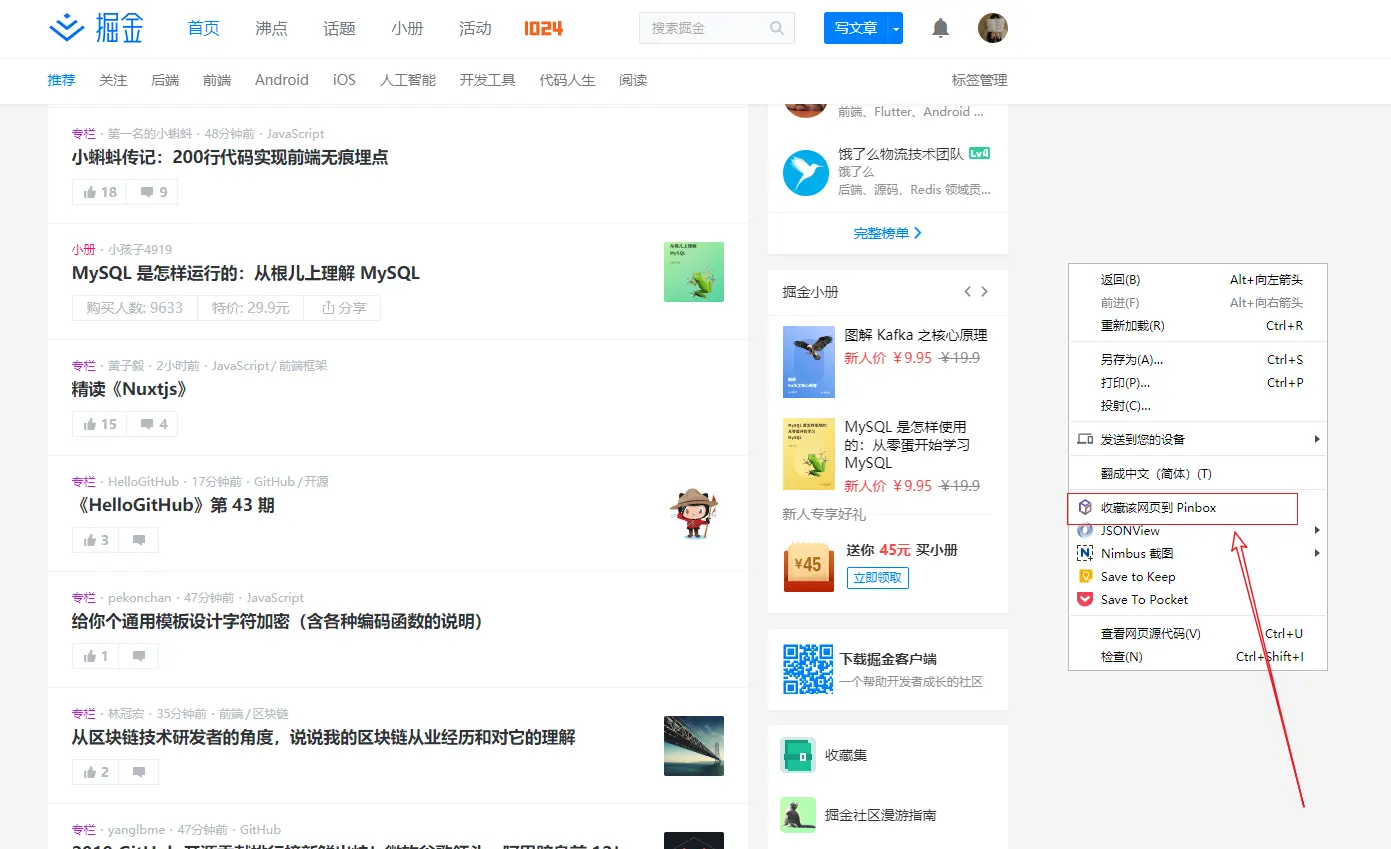
Task: Open MySQL 是怎样运行的 frog thumbnail
Action: [x=694, y=272]
